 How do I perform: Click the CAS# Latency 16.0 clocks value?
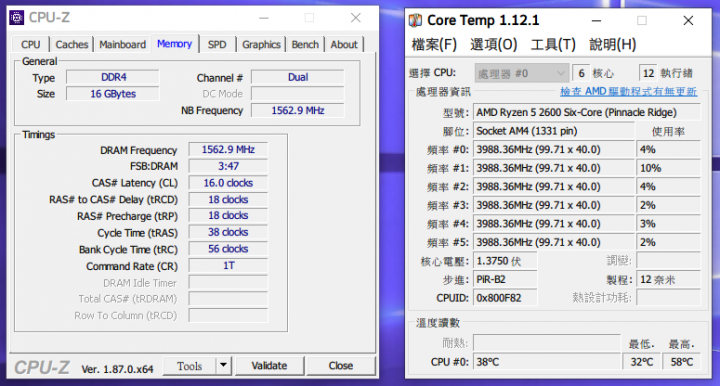pyautogui.click(x=228, y=183)
